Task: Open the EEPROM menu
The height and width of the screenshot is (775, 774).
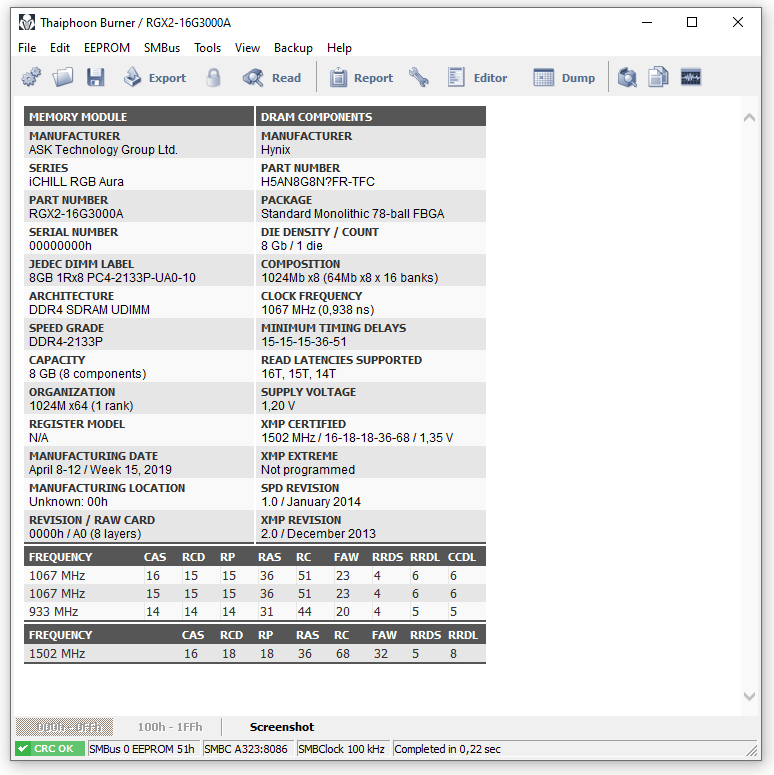Action: click(x=107, y=48)
